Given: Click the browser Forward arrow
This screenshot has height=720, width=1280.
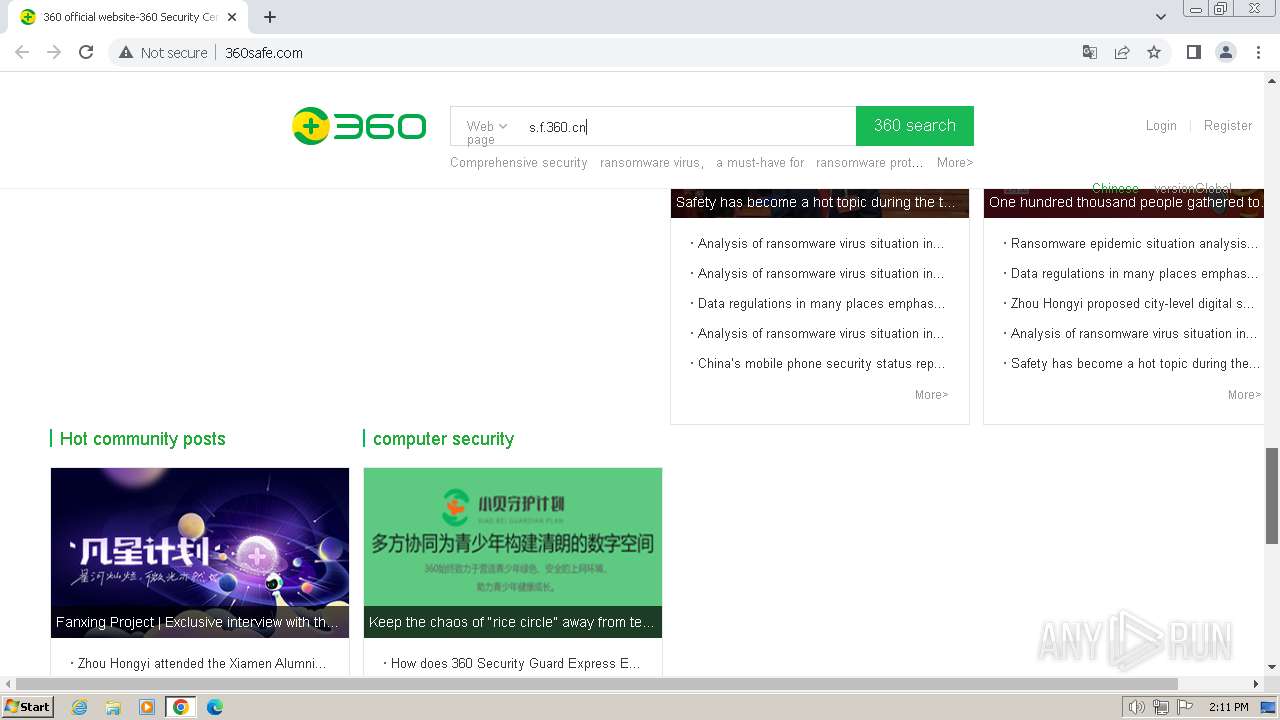Looking at the screenshot, I should pos(54,52).
